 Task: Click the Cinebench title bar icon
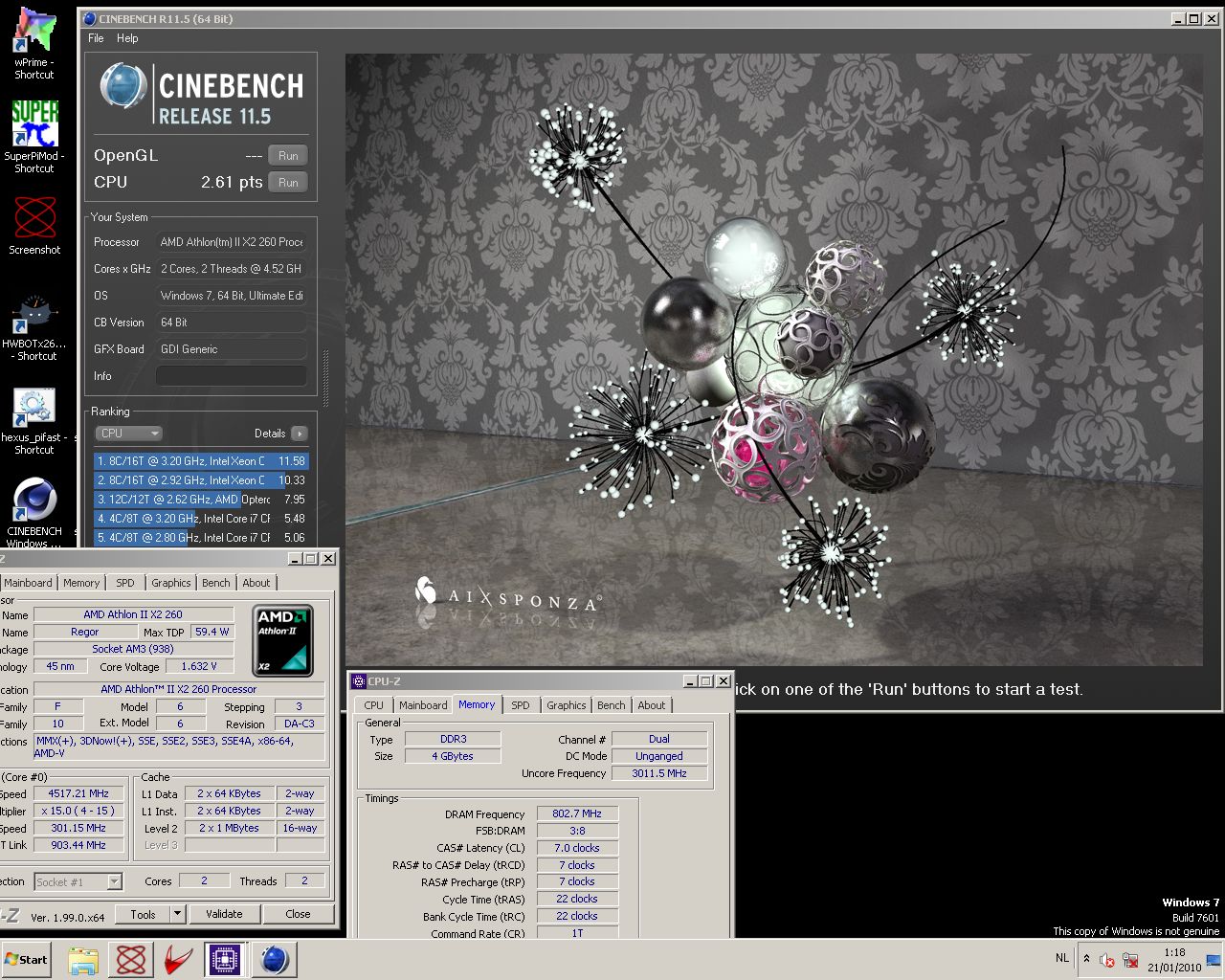[x=89, y=18]
